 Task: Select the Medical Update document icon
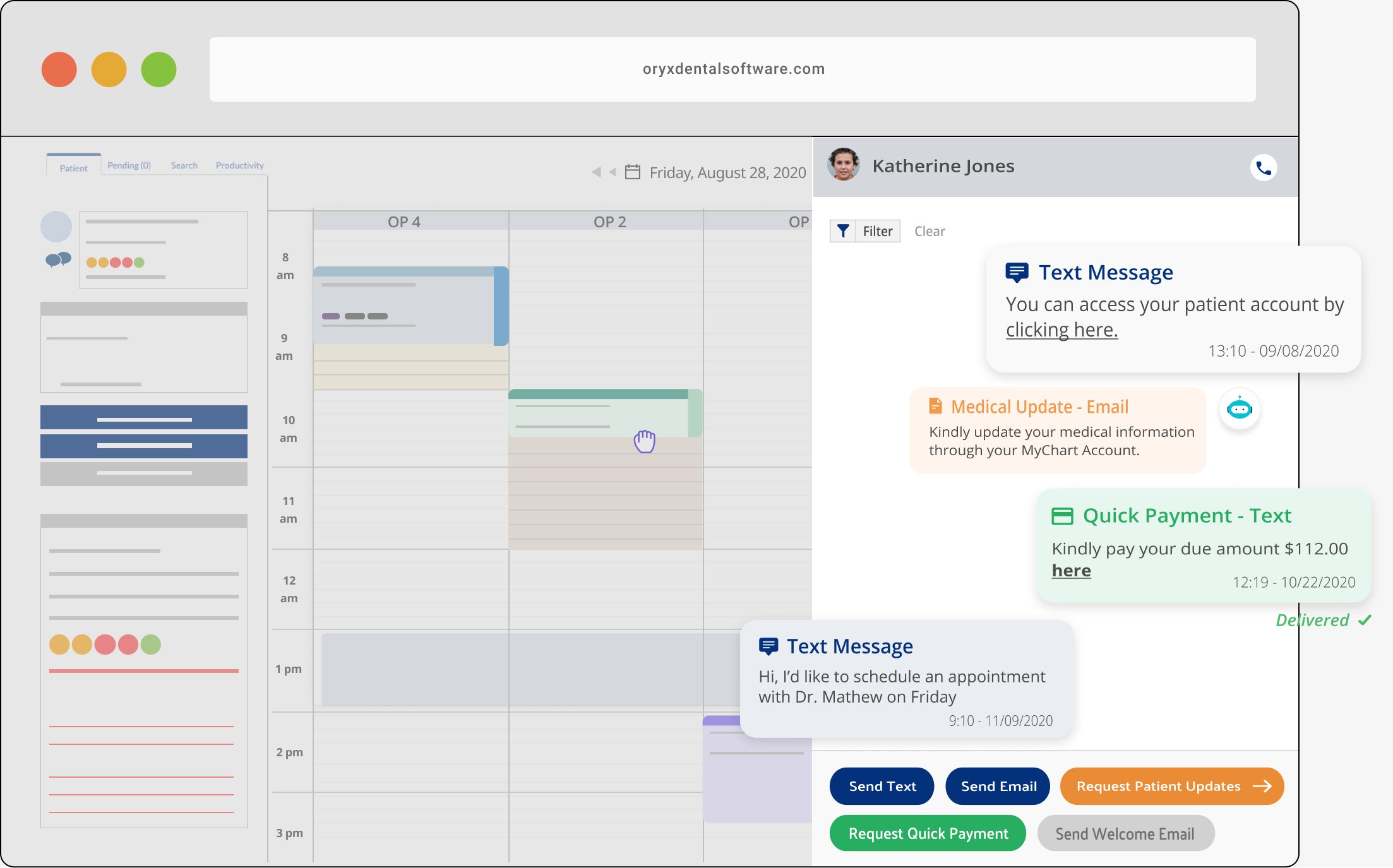[935, 406]
